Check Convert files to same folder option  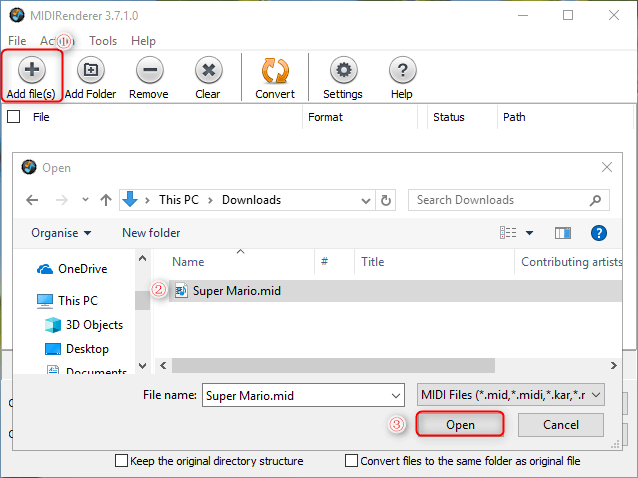352,461
